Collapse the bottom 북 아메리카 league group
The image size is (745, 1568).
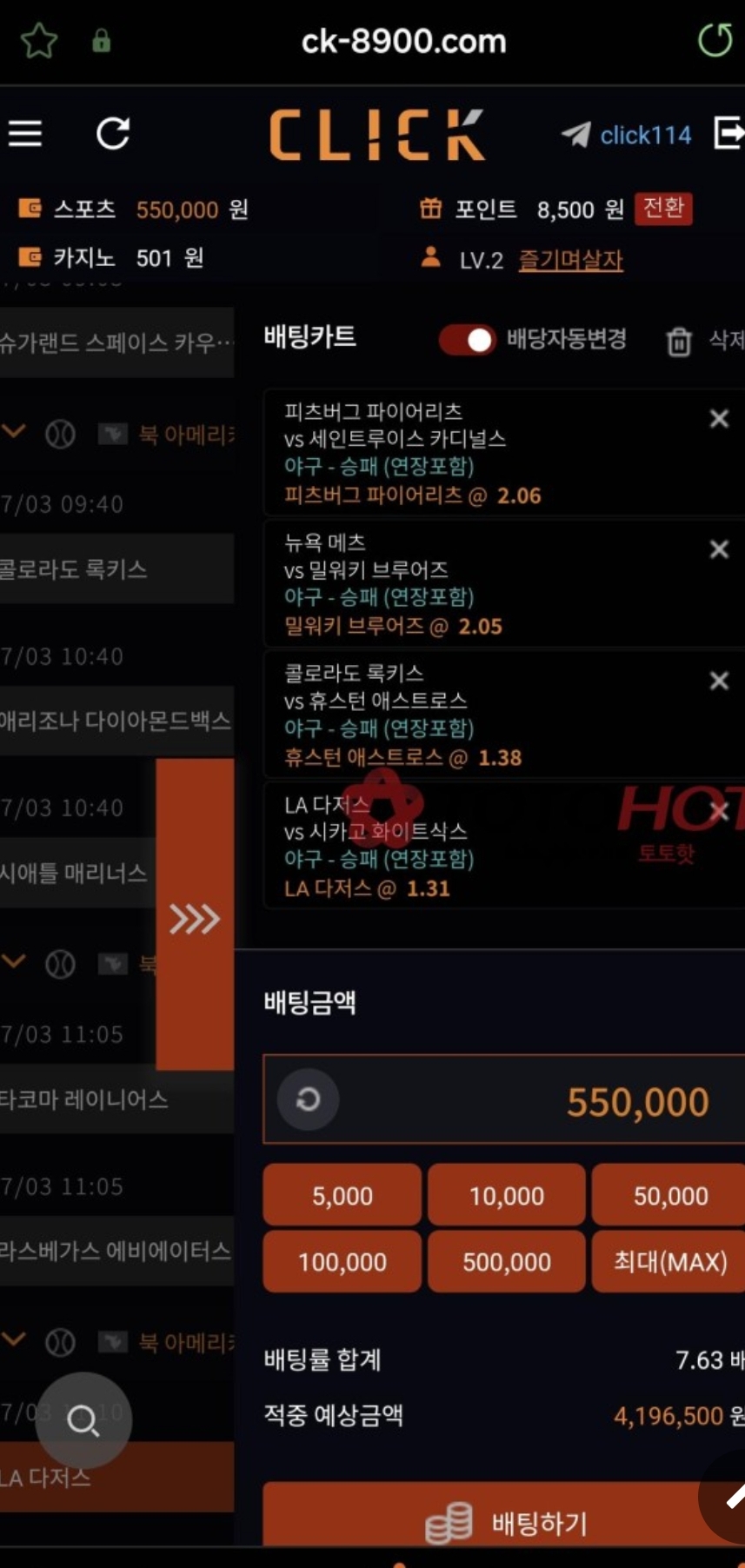tap(15, 1340)
